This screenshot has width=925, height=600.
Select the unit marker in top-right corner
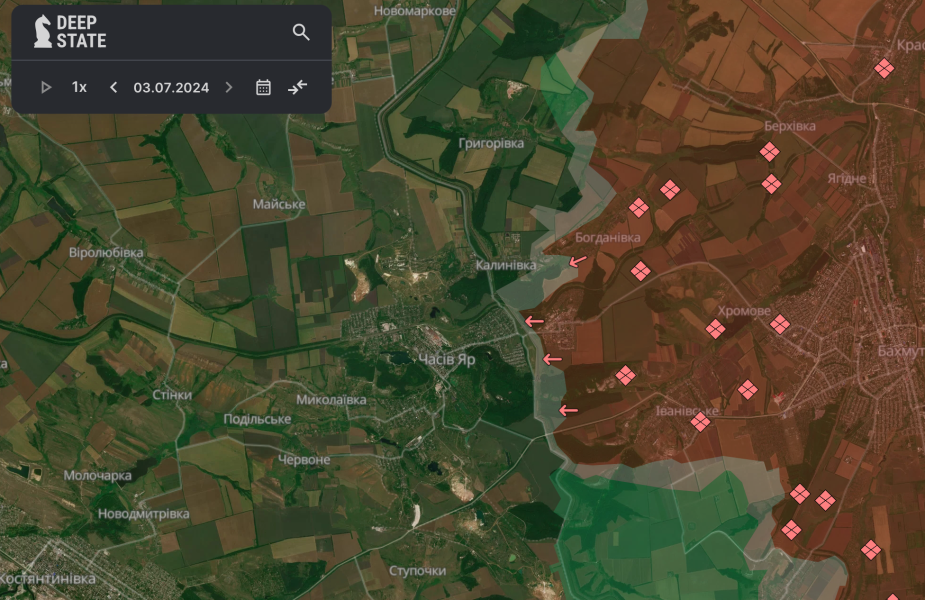[883, 68]
